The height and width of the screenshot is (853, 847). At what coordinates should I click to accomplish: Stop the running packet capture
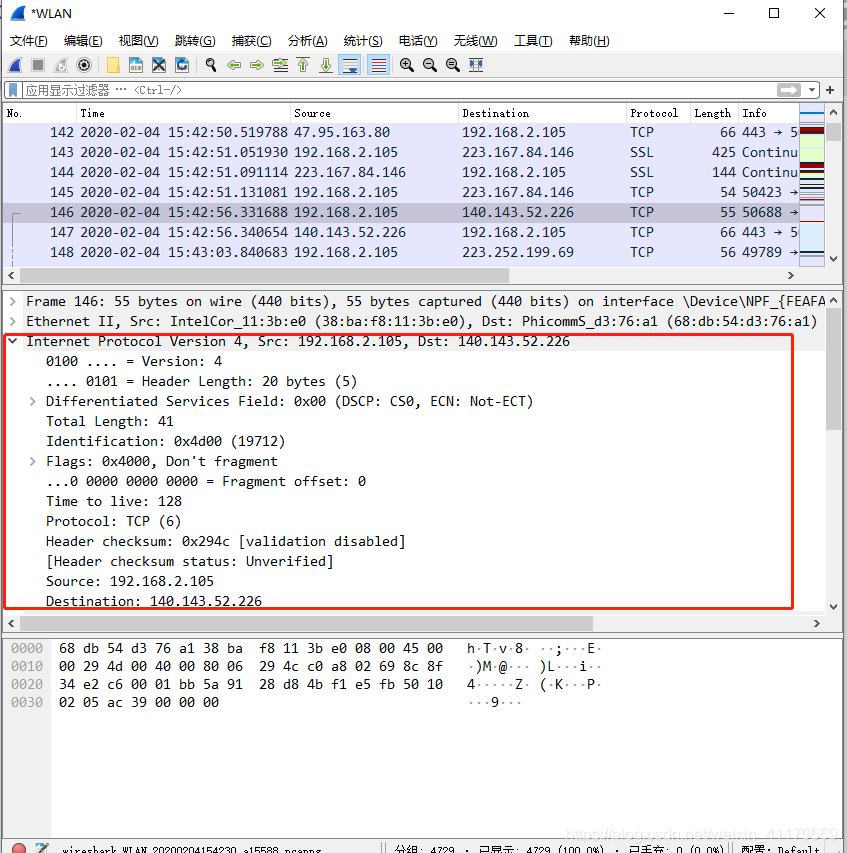pos(38,65)
